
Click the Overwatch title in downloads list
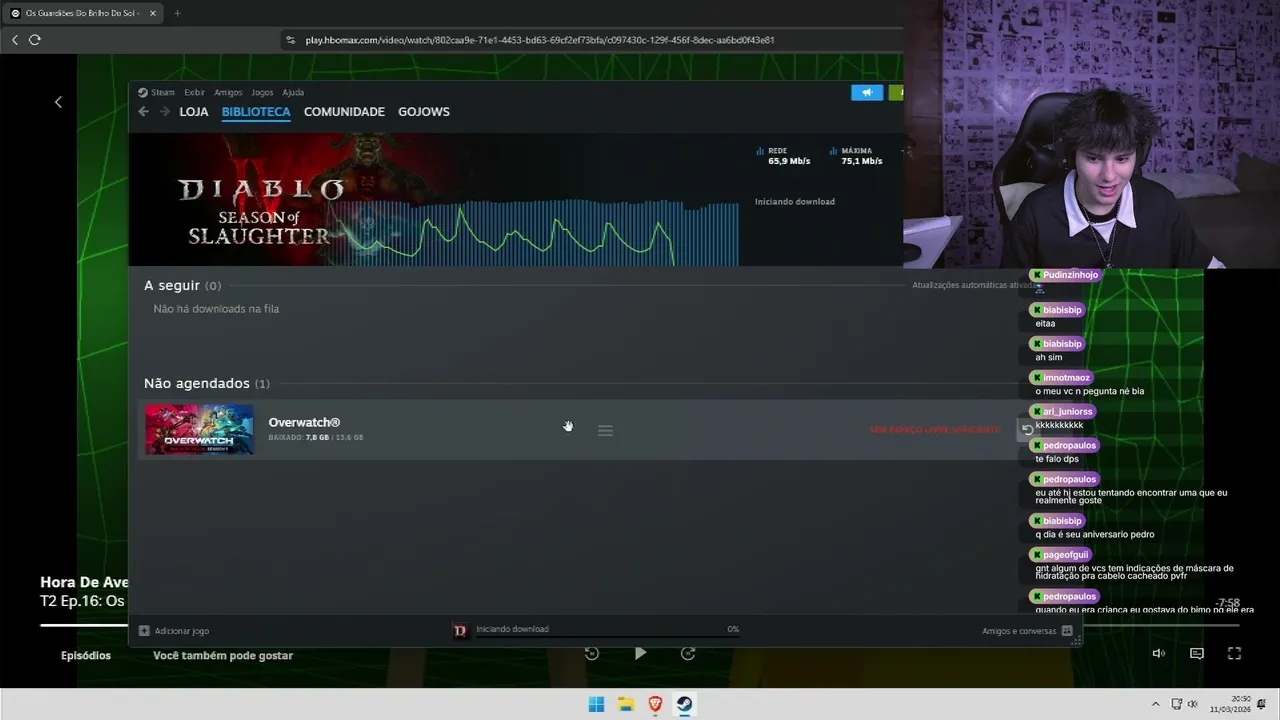[304, 422]
